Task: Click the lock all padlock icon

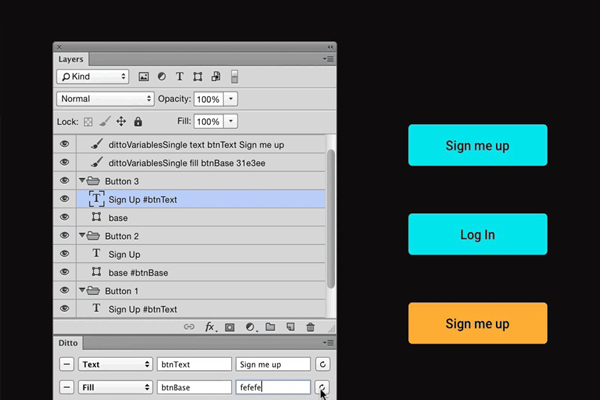Action: pyautogui.click(x=138, y=121)
